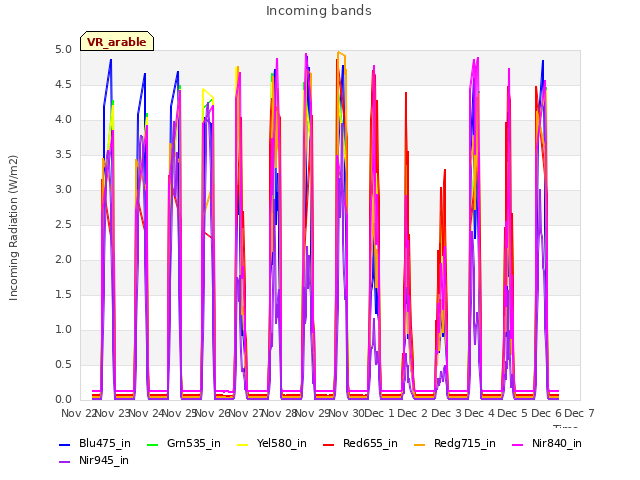Click the Dec 1 x-axis date label

pos(380,413)
